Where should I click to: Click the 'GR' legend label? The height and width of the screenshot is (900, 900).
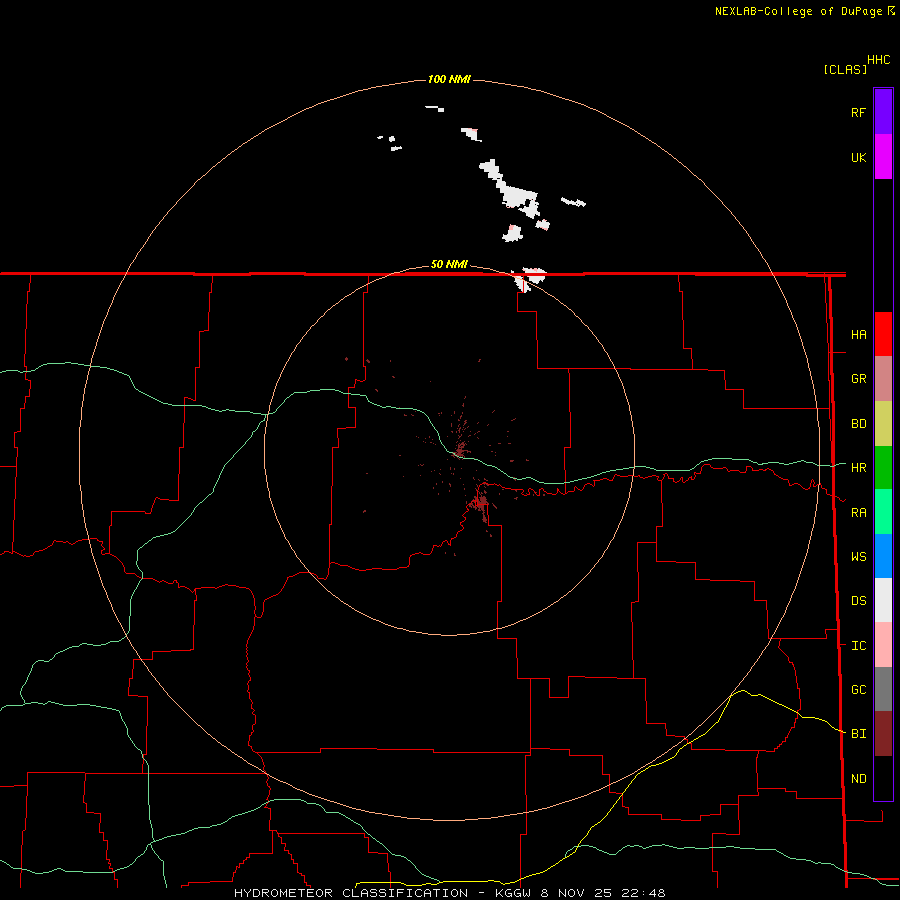coord(859,379)
